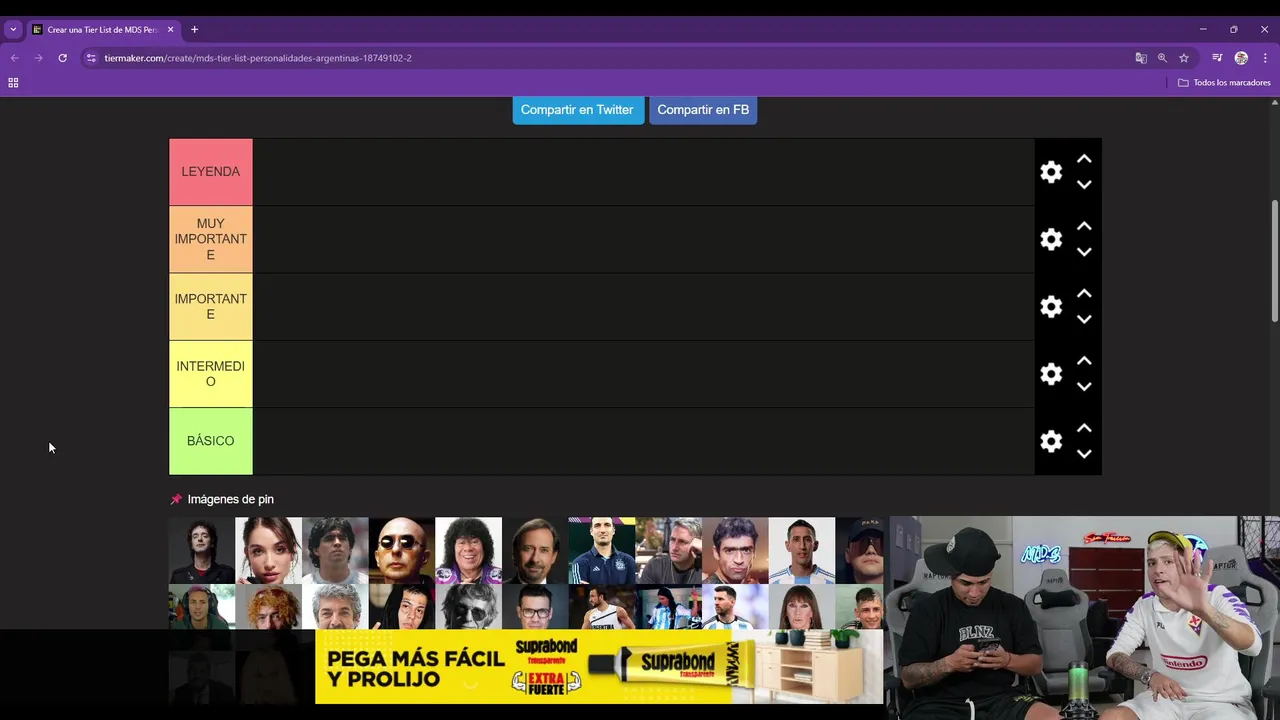Viewport: 1280px width, 720px height.
Task: Move the yellow IMPORTANTE row down
Action: (1084, 319)
